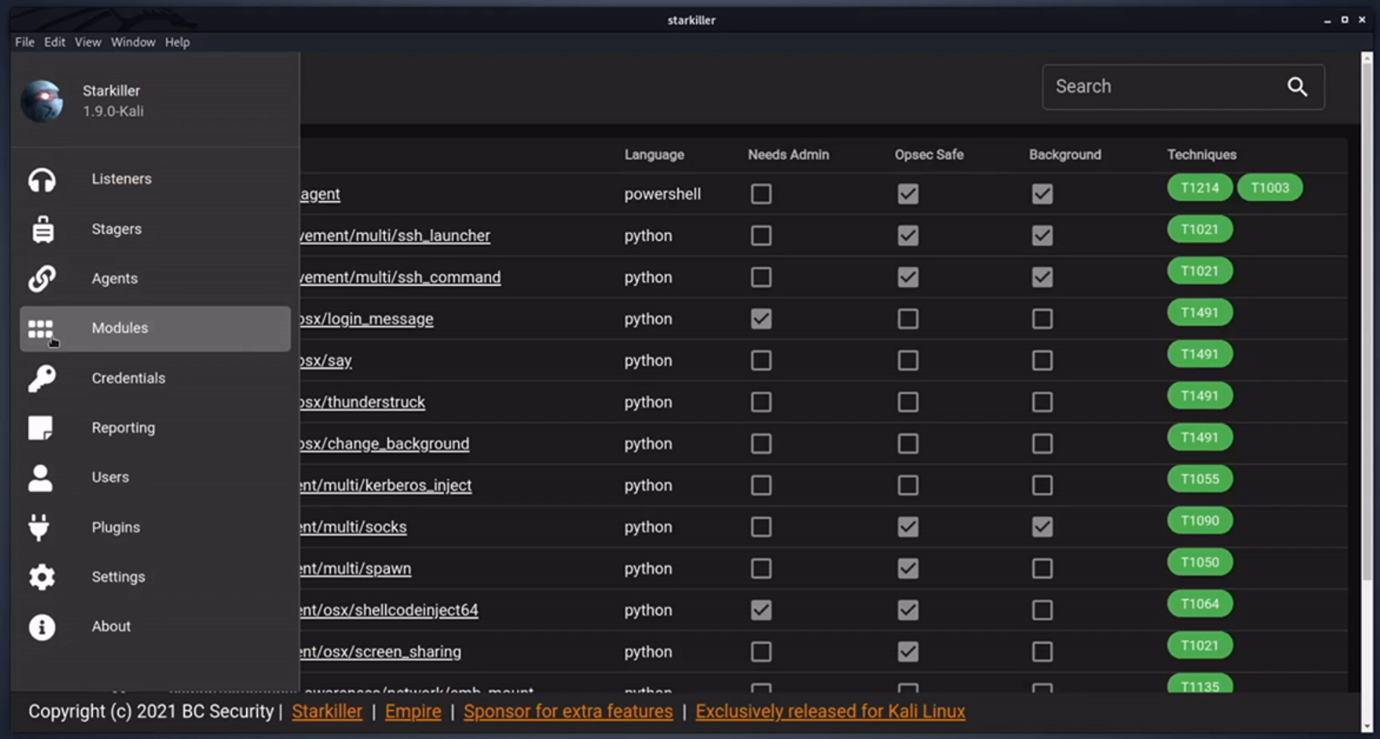Open Listeners via the headphones icon
This screenshot has width=1380, height=739.
tap(42, 180)
